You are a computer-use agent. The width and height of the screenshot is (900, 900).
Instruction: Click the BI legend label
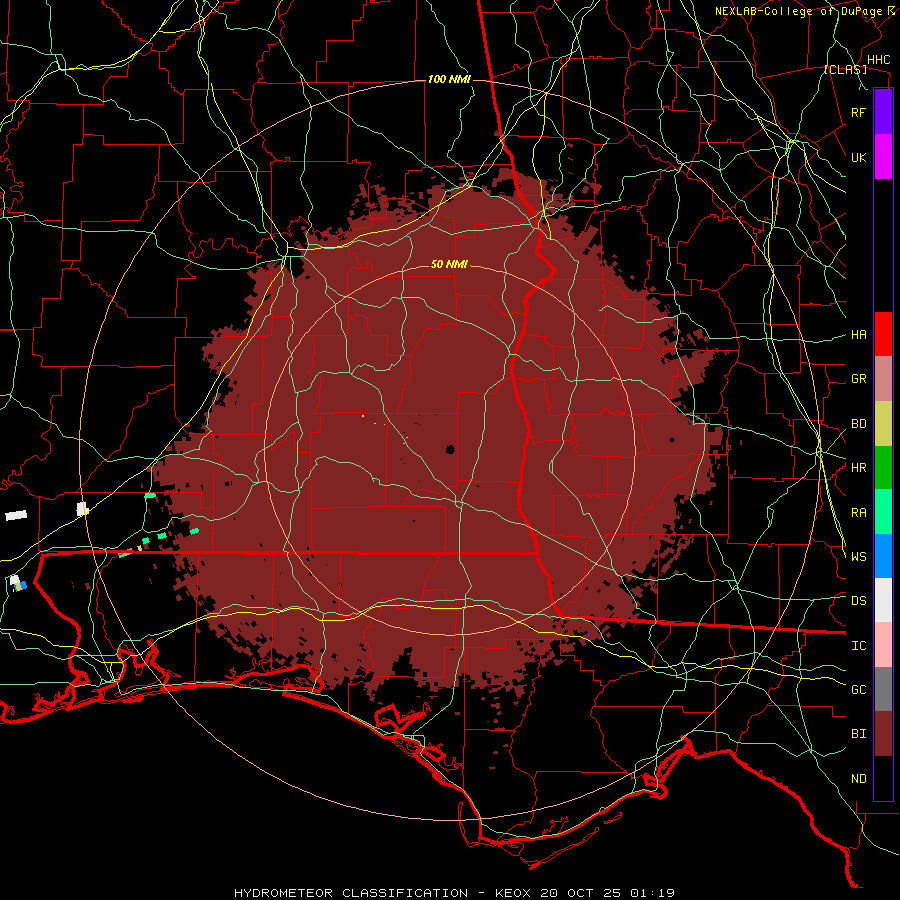[859, 734]
